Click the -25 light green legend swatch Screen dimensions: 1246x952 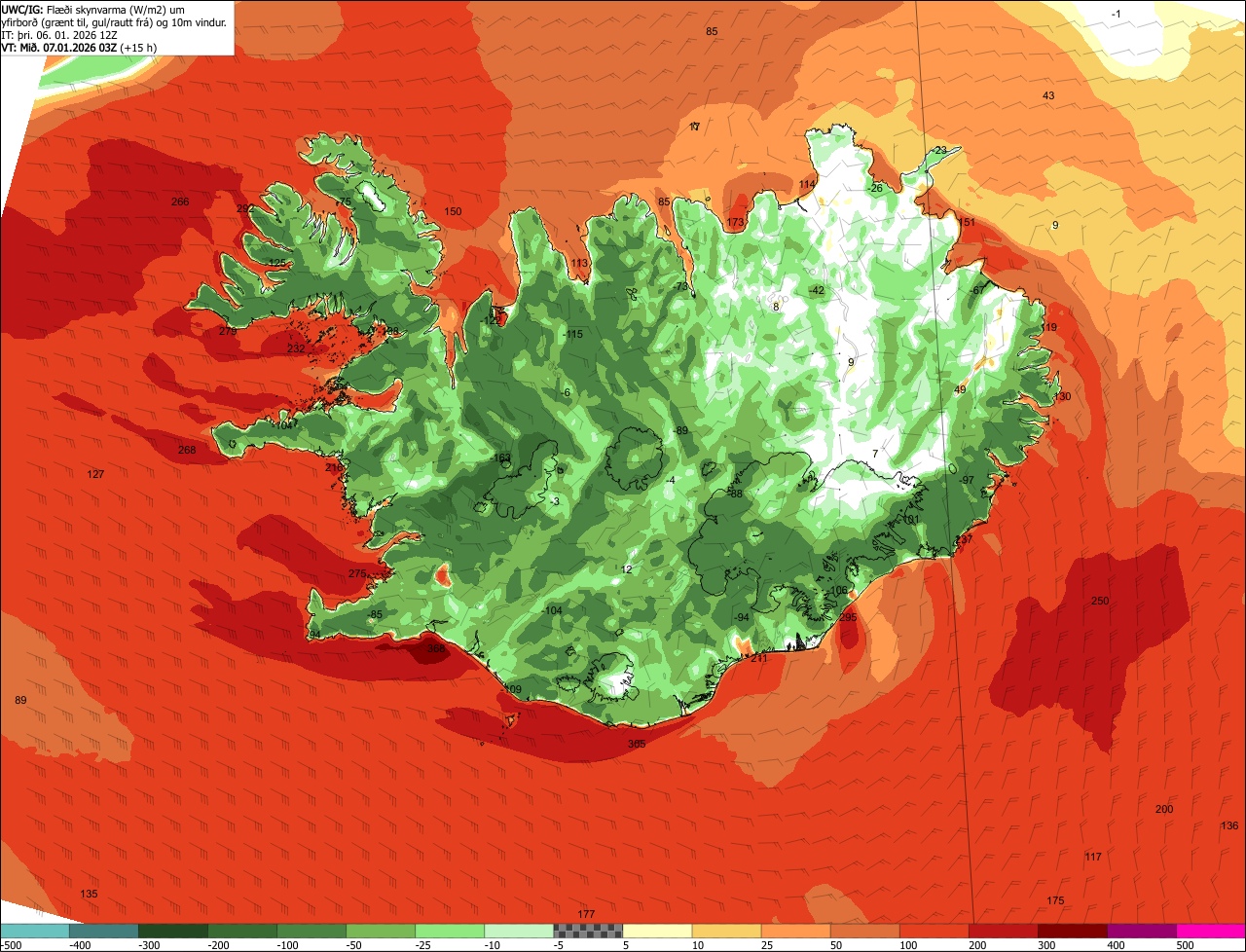tap(450, 932)
